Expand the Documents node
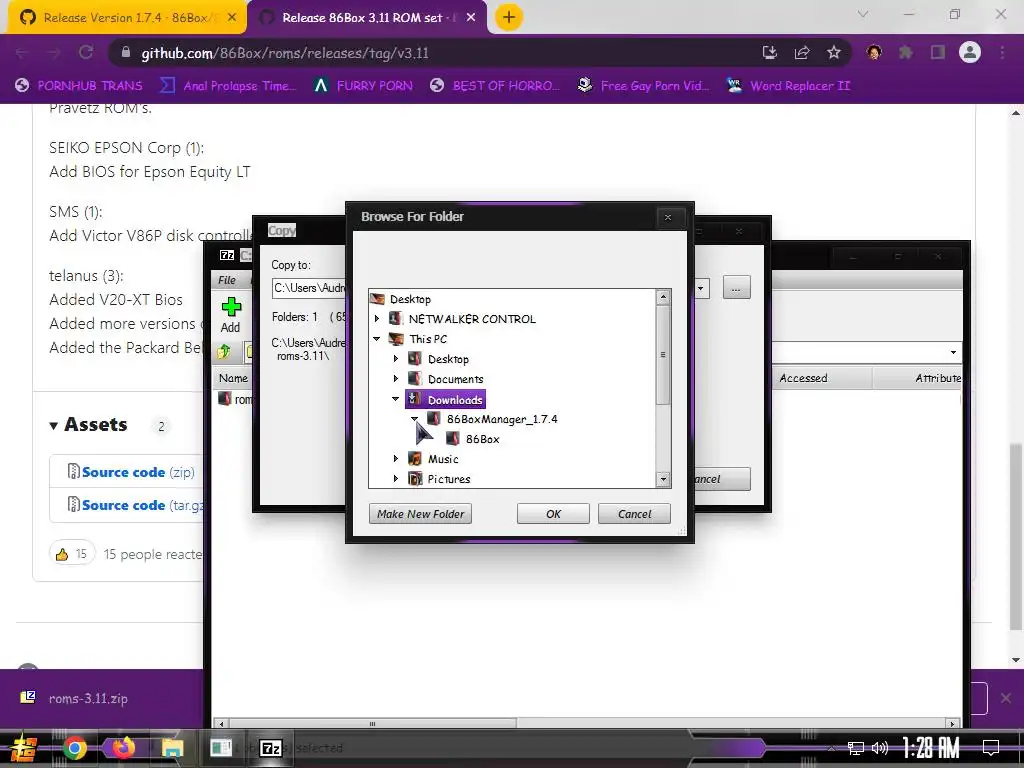The image size is (1024, 768). point(396,379)
